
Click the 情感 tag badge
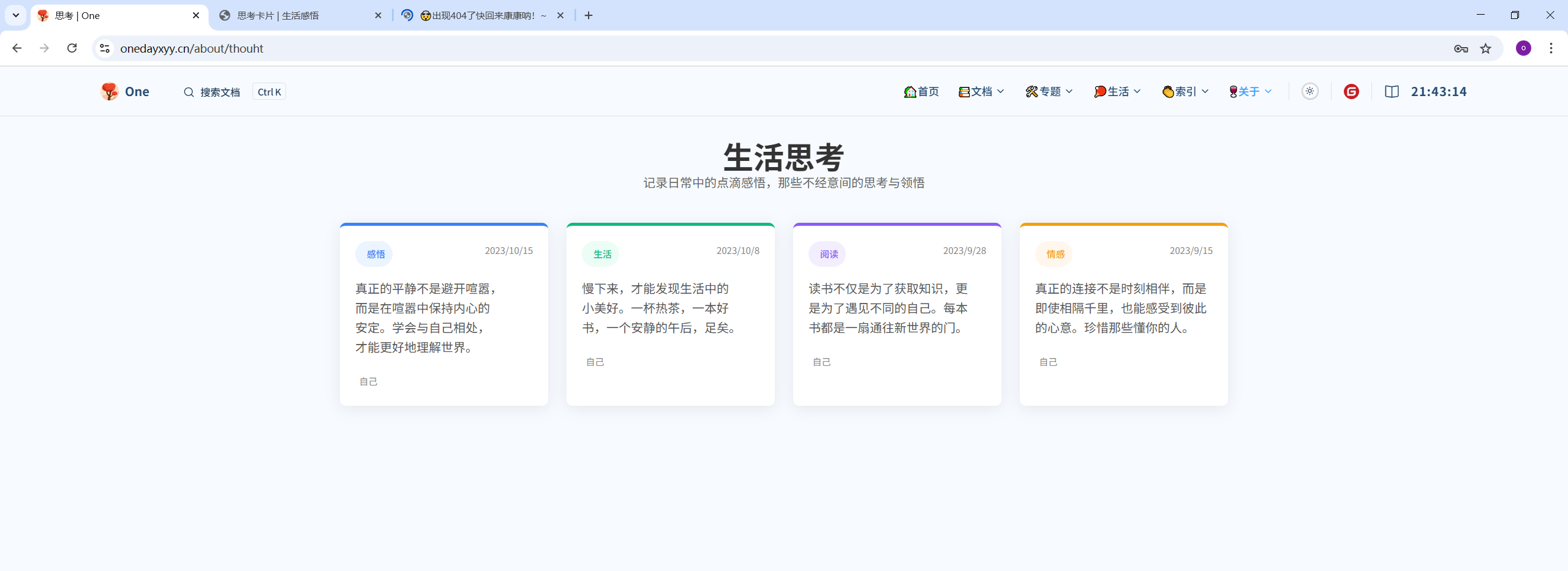click(1053, 254)
